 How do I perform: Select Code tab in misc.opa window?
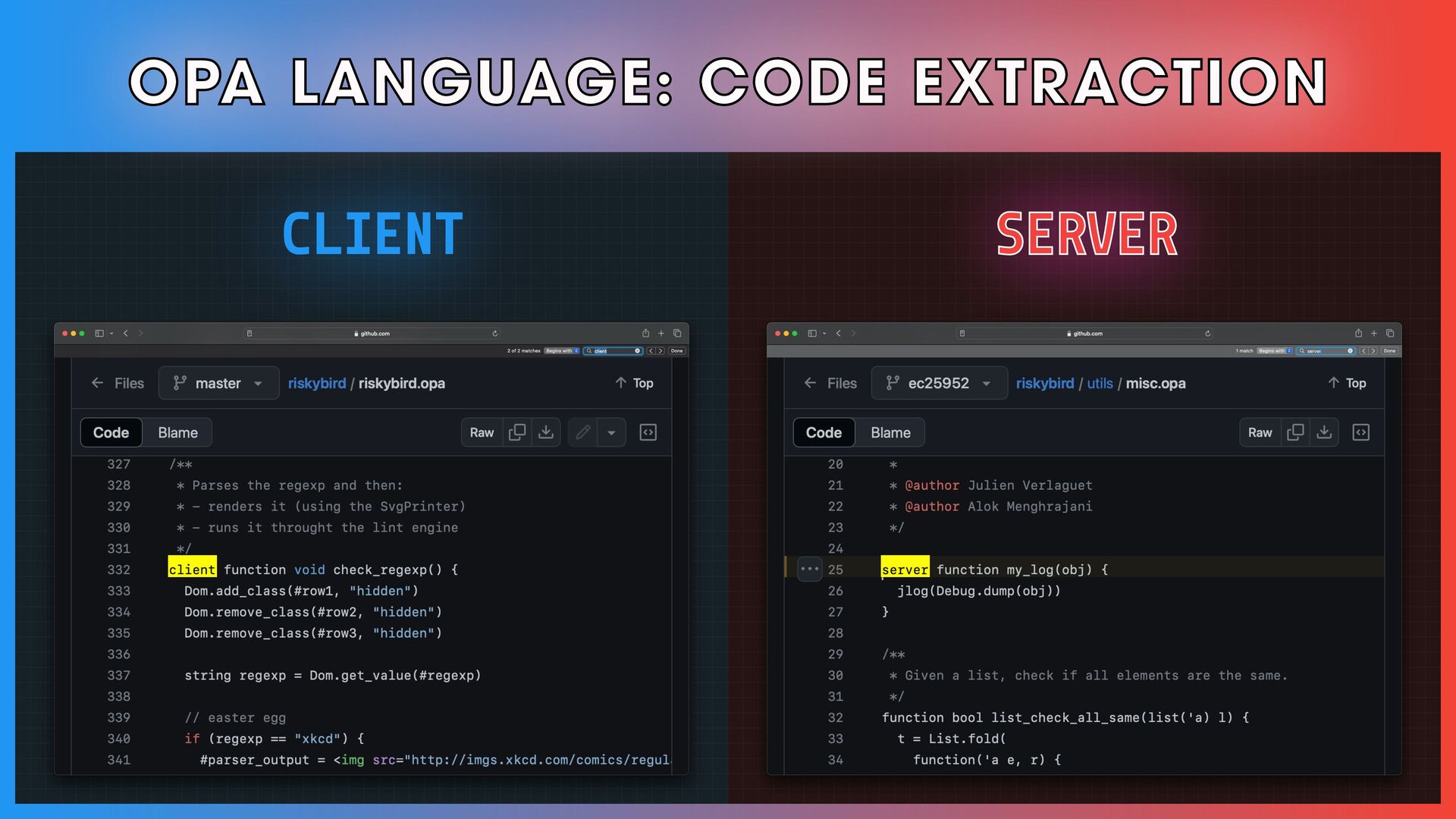(x=824, y=432)
